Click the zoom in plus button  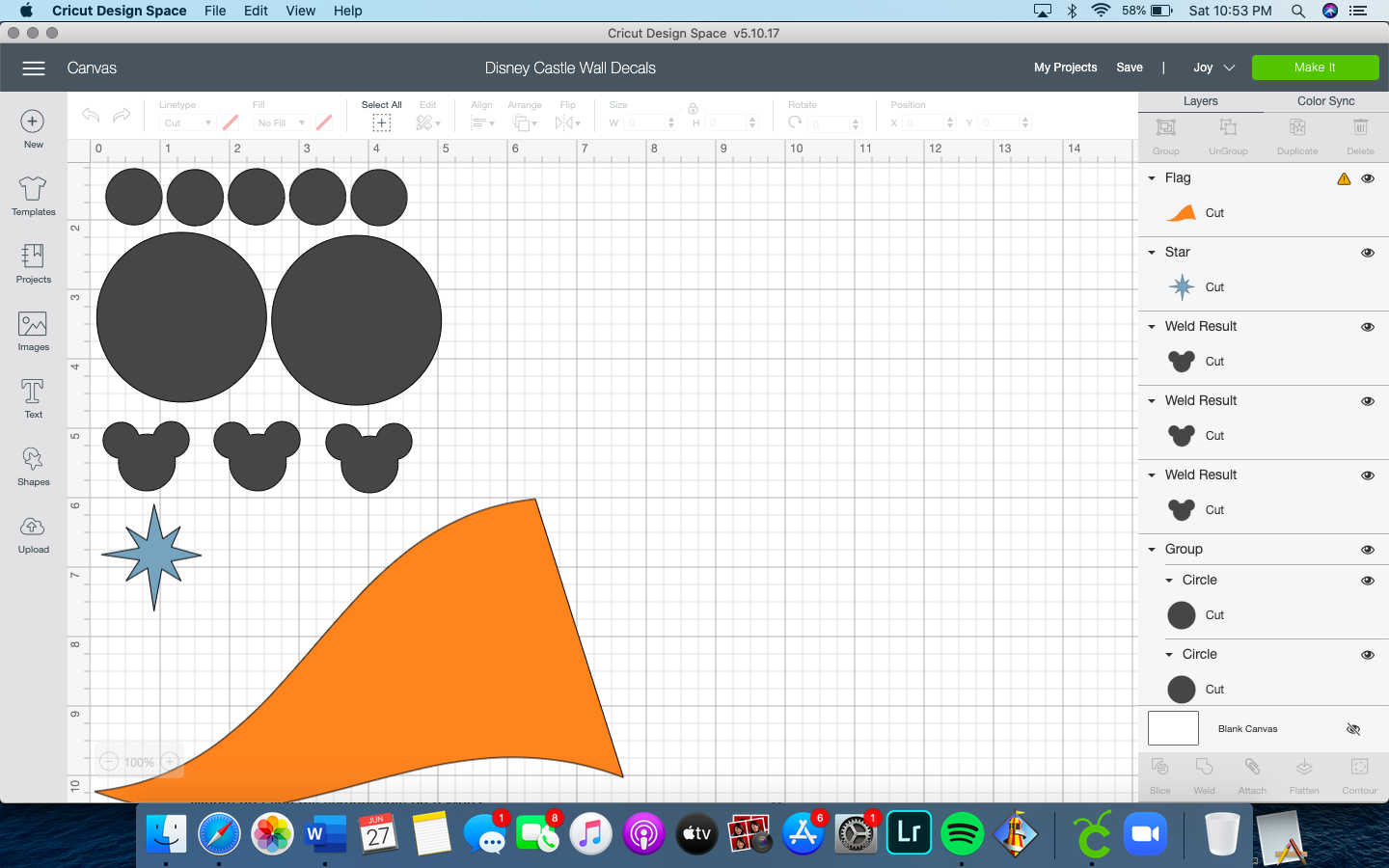pos(170,761)
